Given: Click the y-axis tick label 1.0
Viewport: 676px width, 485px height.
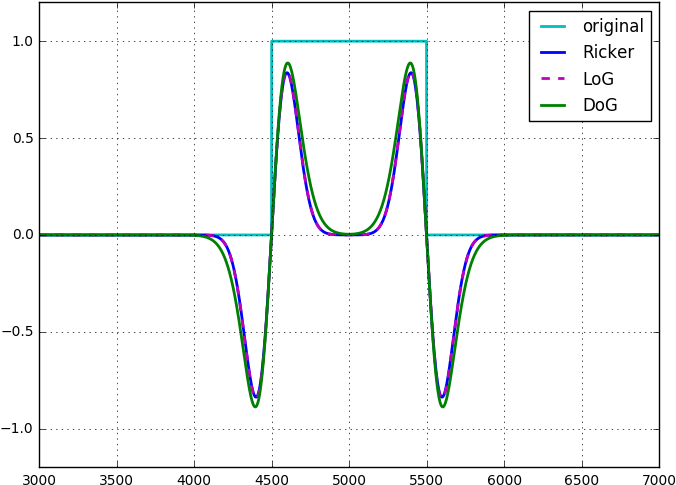Looking at the screenshot, I should pyautogui.click(x=23, y=41).
